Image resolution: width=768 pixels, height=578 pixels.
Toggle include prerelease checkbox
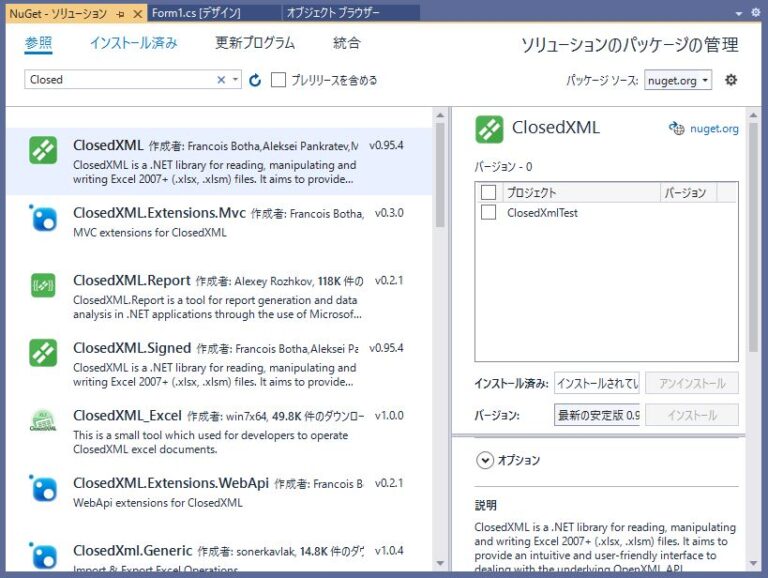[278, 80]
